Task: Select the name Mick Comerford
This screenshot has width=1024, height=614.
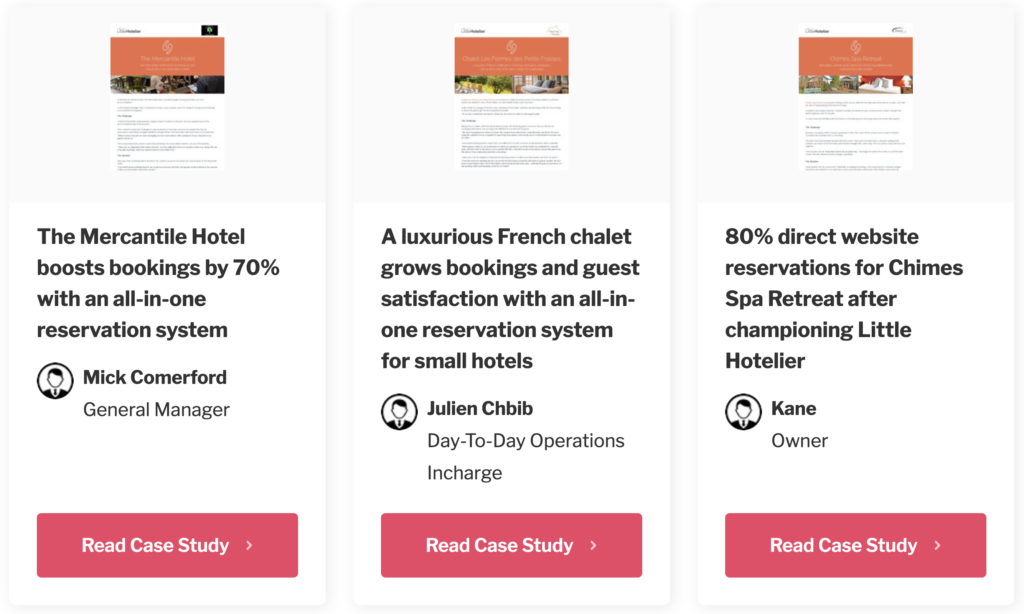Action: 155,377
